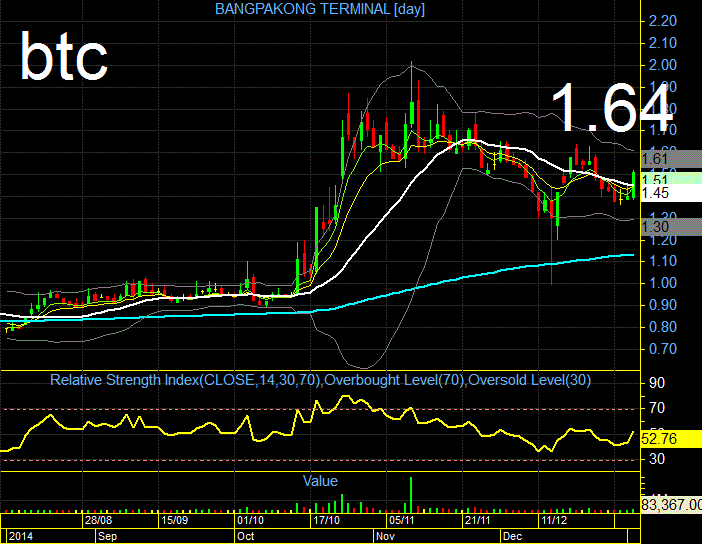
Task: Select the 21/11 date marker
Action: (x=478, y=520)
